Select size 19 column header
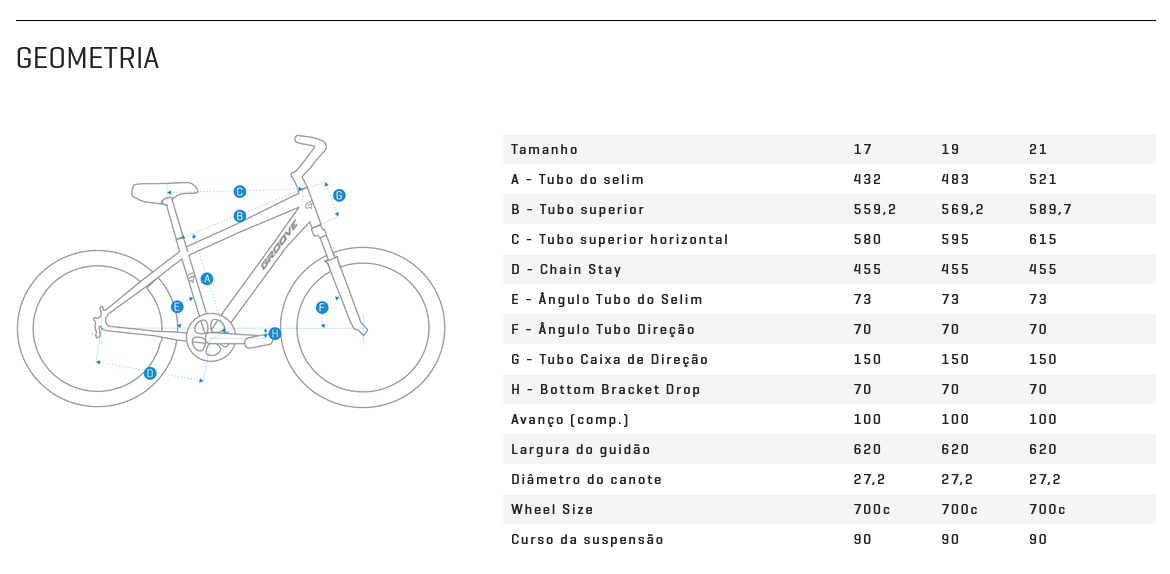 pyautogui.click(x=950, y=149)
